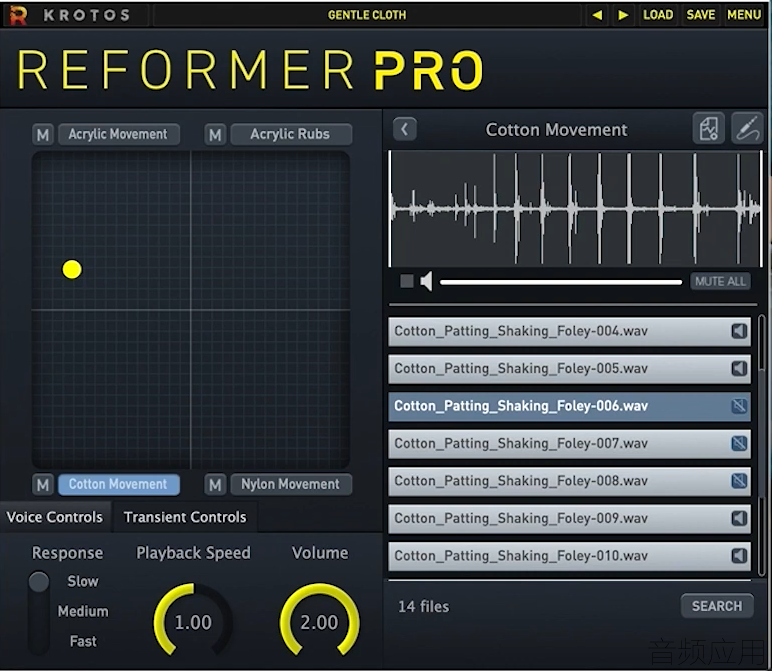The height and width of the screenshot is (671, 772).
Task: Mute Cotton_Patting_Shaking_Foley-009.wav speaker icon
Action: click(739, 518)
